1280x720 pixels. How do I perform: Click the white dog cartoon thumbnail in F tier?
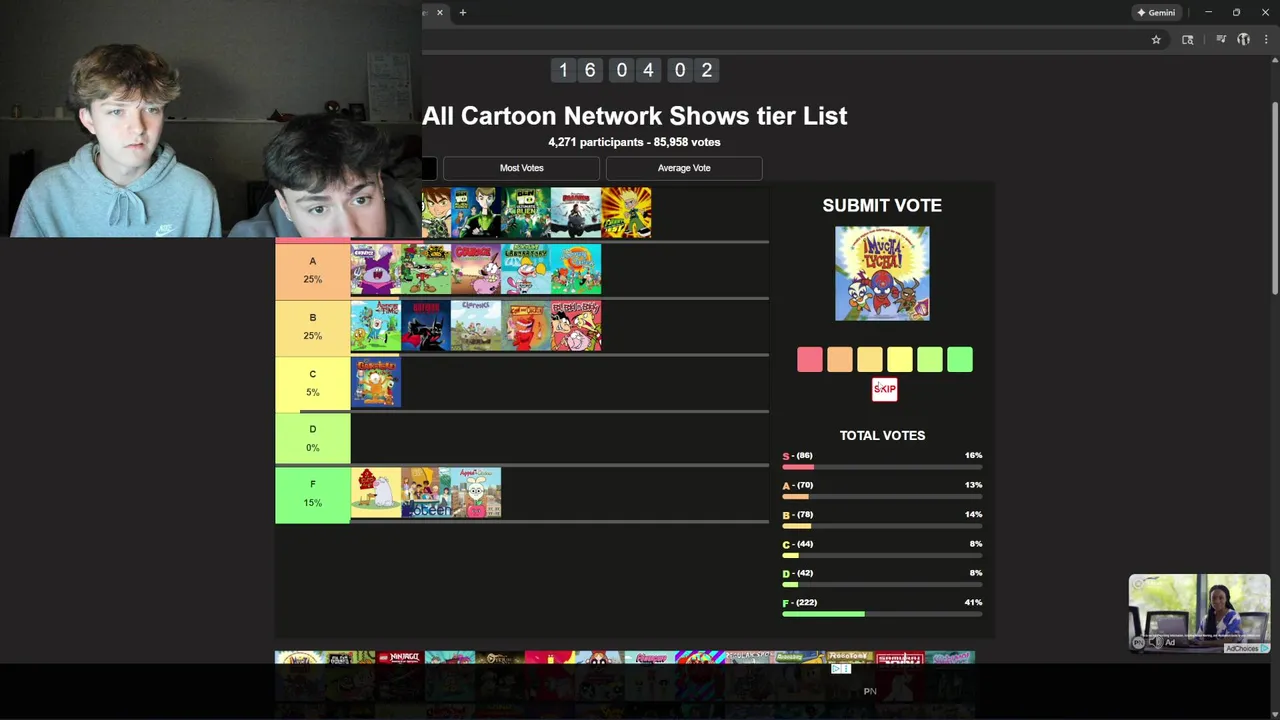pos(376,493)
